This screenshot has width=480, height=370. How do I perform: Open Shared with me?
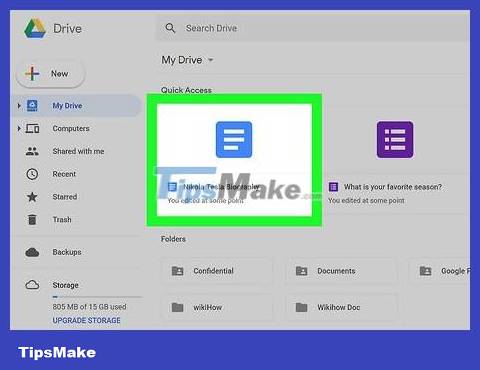(78, 151)
